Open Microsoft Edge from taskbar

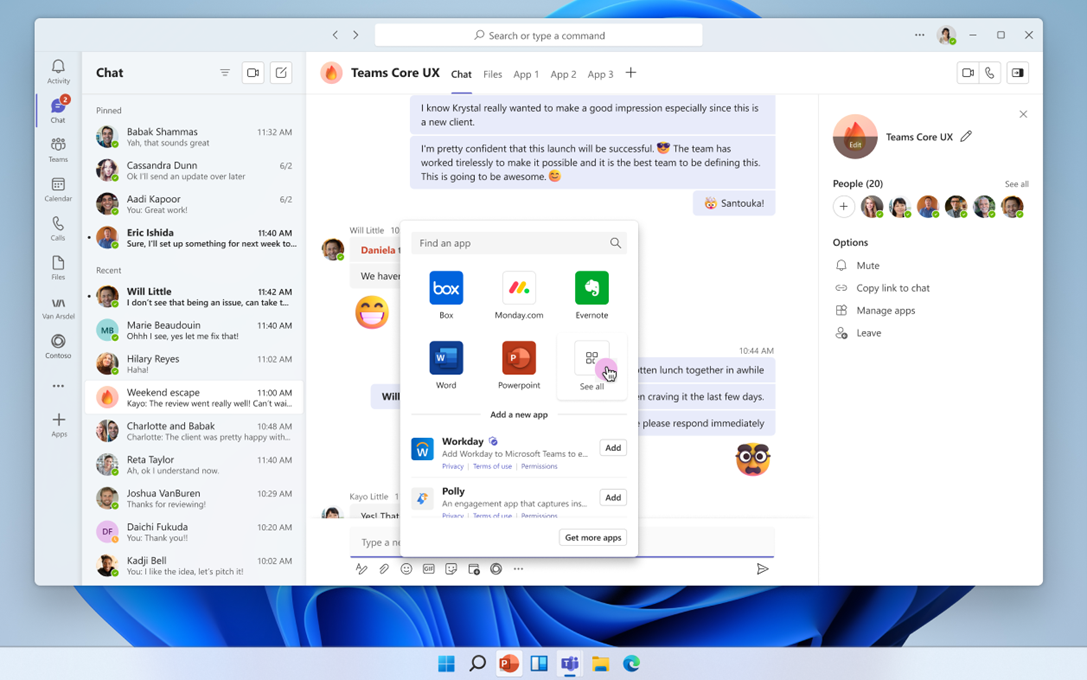(x=631, y=664)
